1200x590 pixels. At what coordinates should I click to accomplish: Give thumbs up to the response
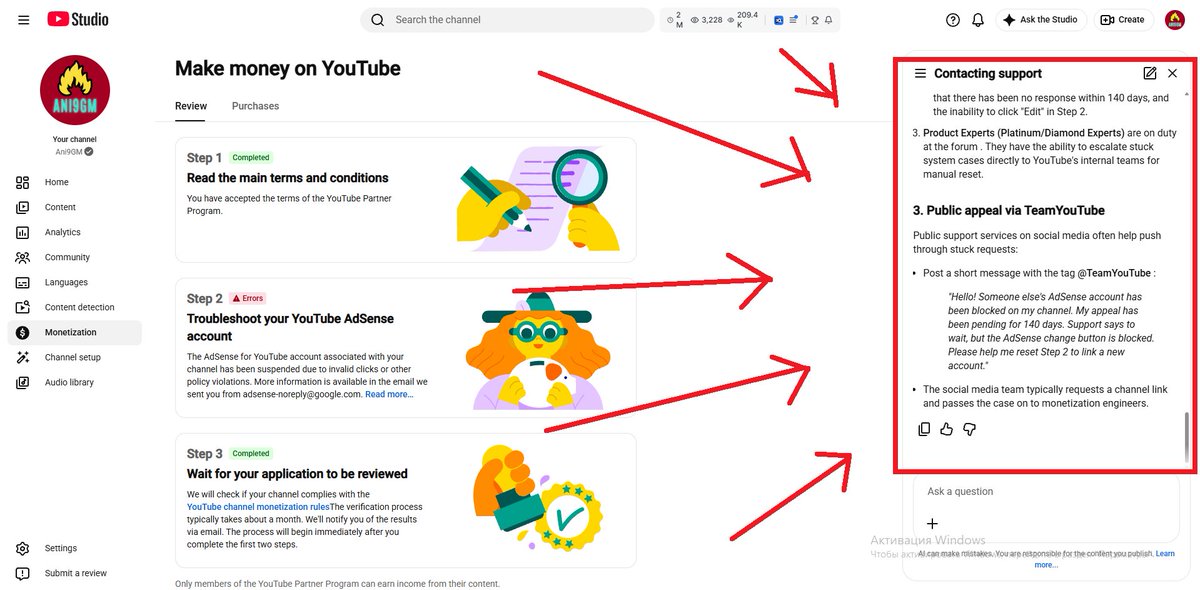click(x=946, y=429)
